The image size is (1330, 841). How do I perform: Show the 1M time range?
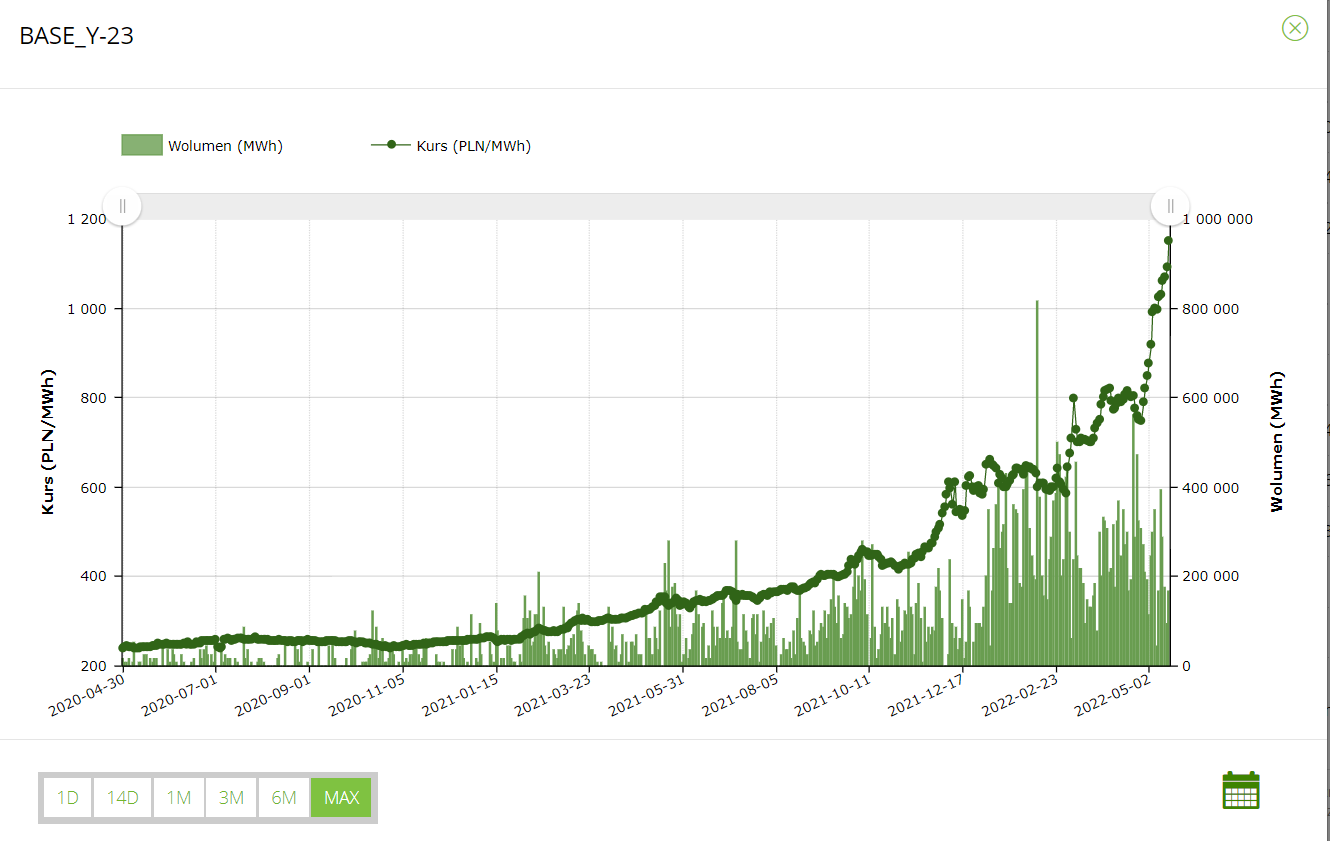coord(179,798)
